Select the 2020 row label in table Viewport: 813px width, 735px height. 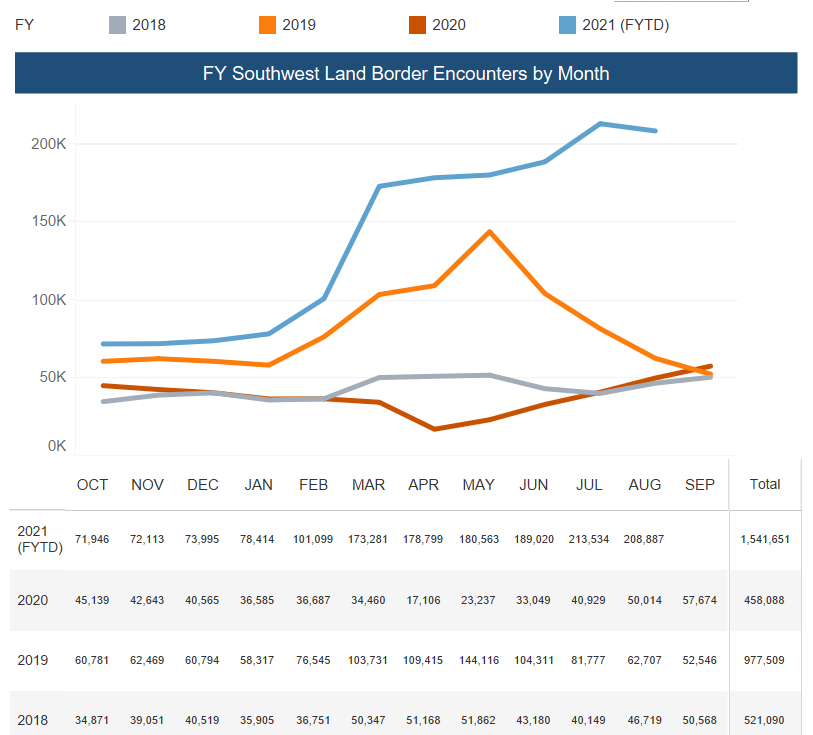(34, 601)
